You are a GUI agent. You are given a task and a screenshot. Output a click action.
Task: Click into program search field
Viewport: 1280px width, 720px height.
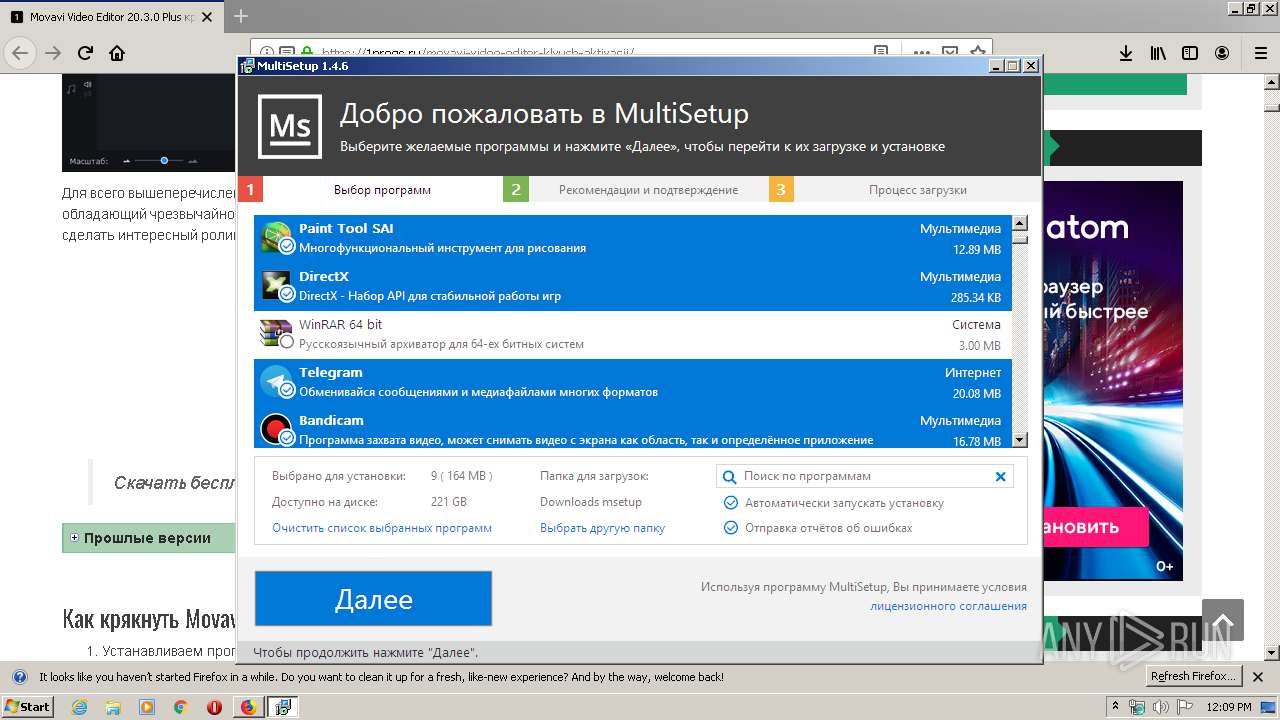click(866, 477)
